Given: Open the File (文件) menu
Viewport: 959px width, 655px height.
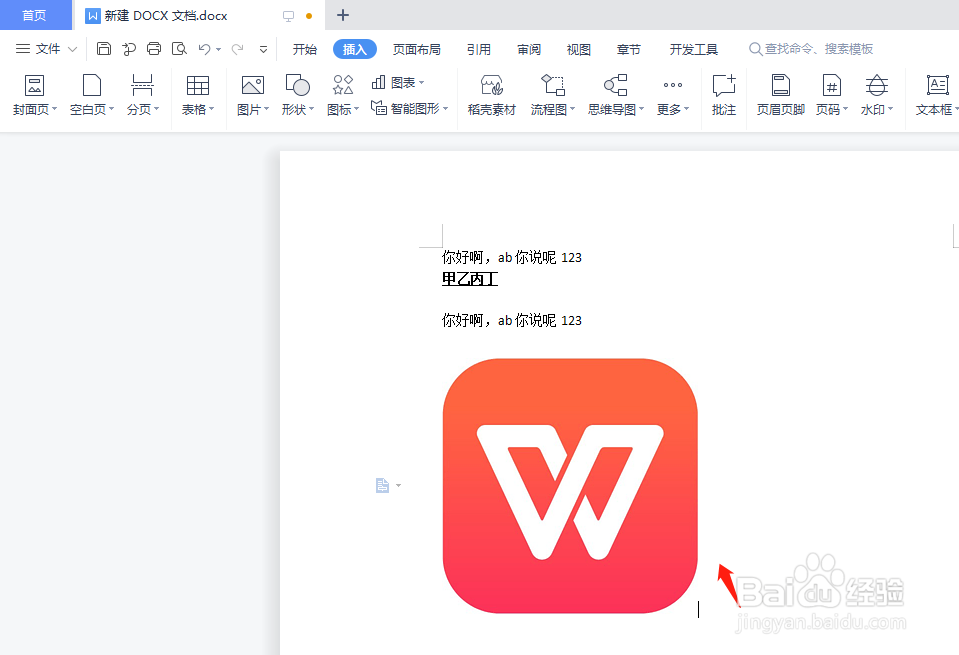Looking at the screenshot, I should coord(46,49).
